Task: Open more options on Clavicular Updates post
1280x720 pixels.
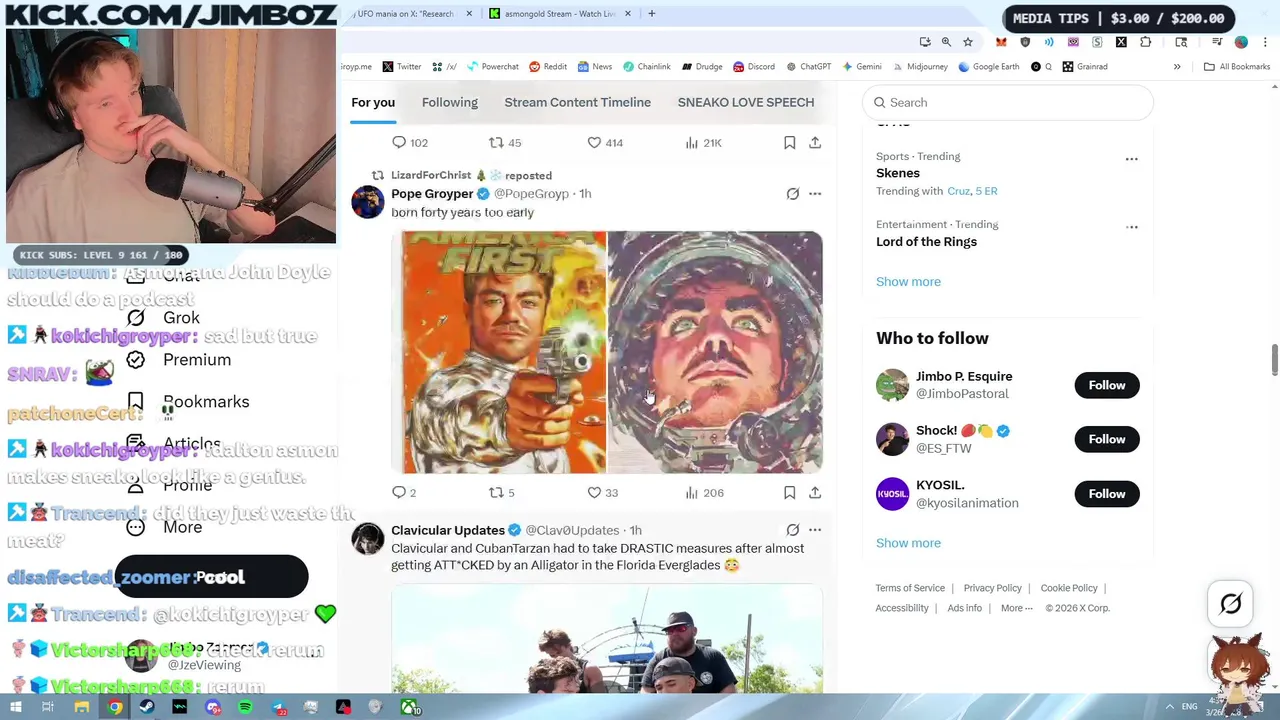Action: click(x=815, y=530)
